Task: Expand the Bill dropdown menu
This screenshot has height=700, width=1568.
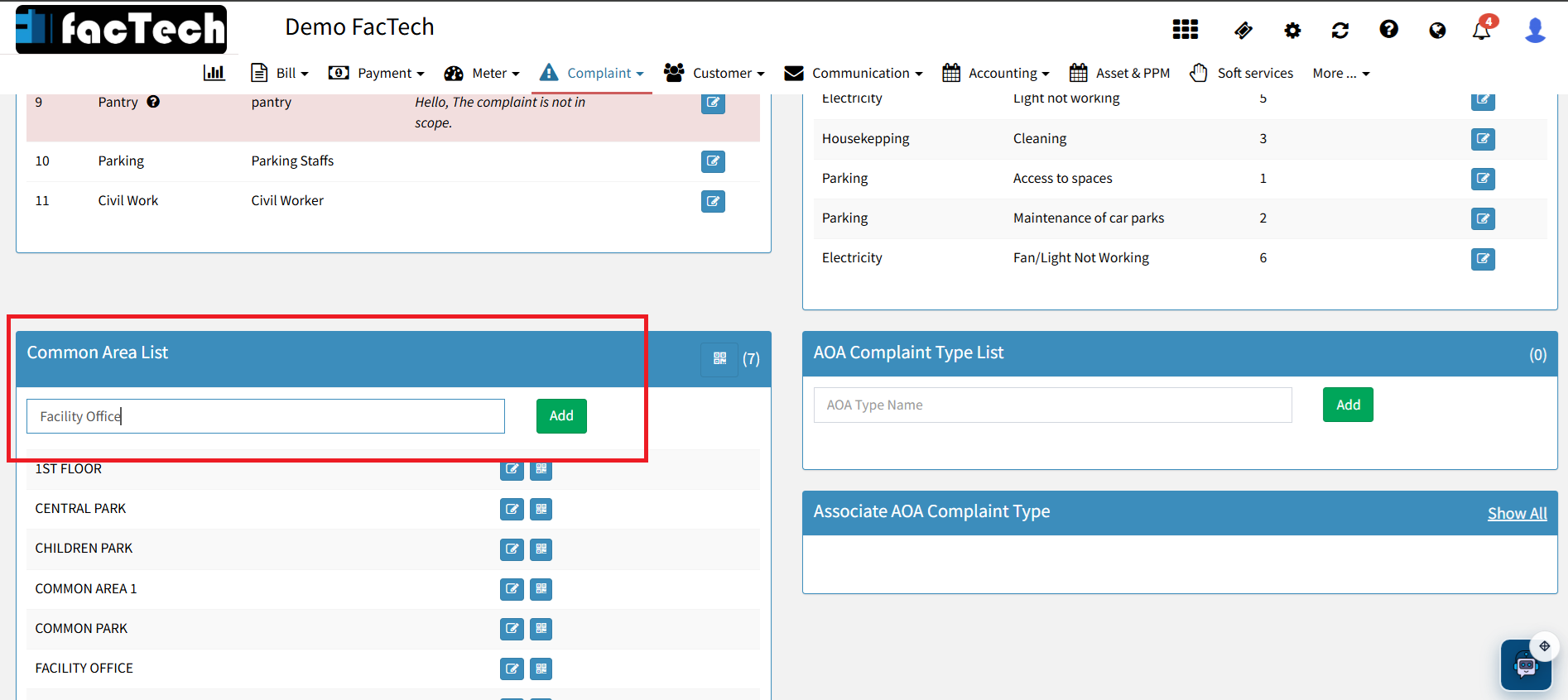Action: tap(280, 73)
